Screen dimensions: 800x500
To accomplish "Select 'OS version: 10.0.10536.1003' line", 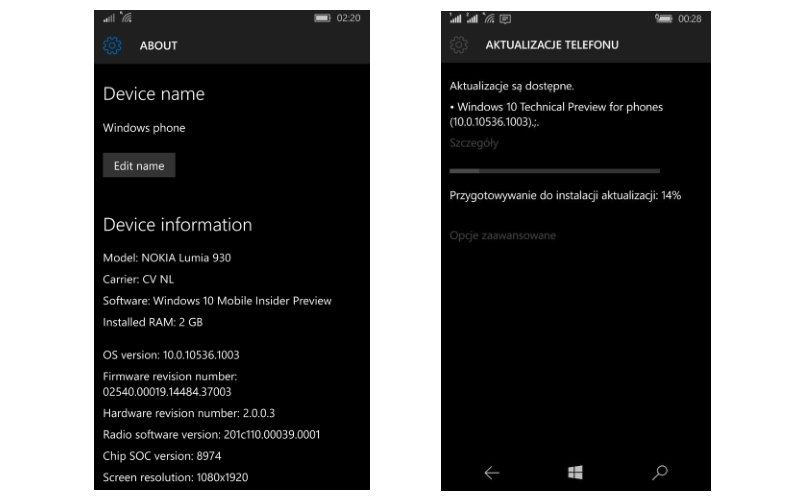I will tap(171, 355).
